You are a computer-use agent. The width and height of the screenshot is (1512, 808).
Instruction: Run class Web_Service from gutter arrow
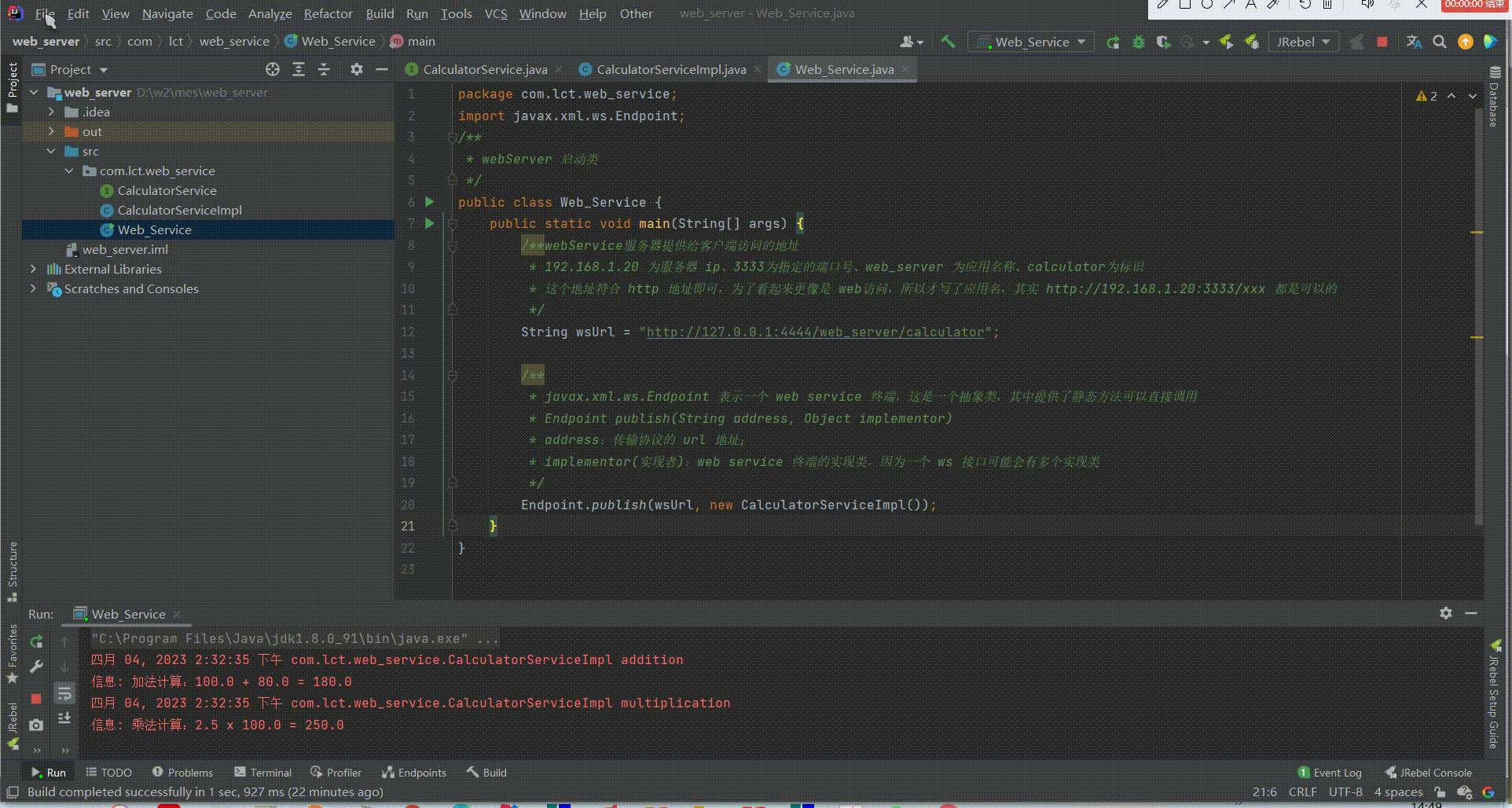click(429, 202)
